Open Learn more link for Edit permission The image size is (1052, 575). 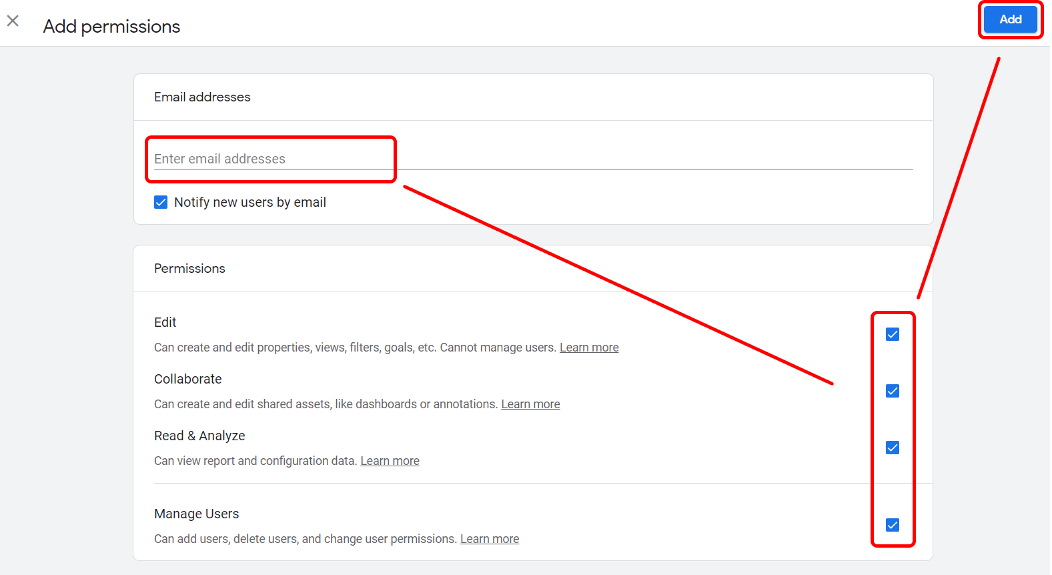[x=589, y=348]
